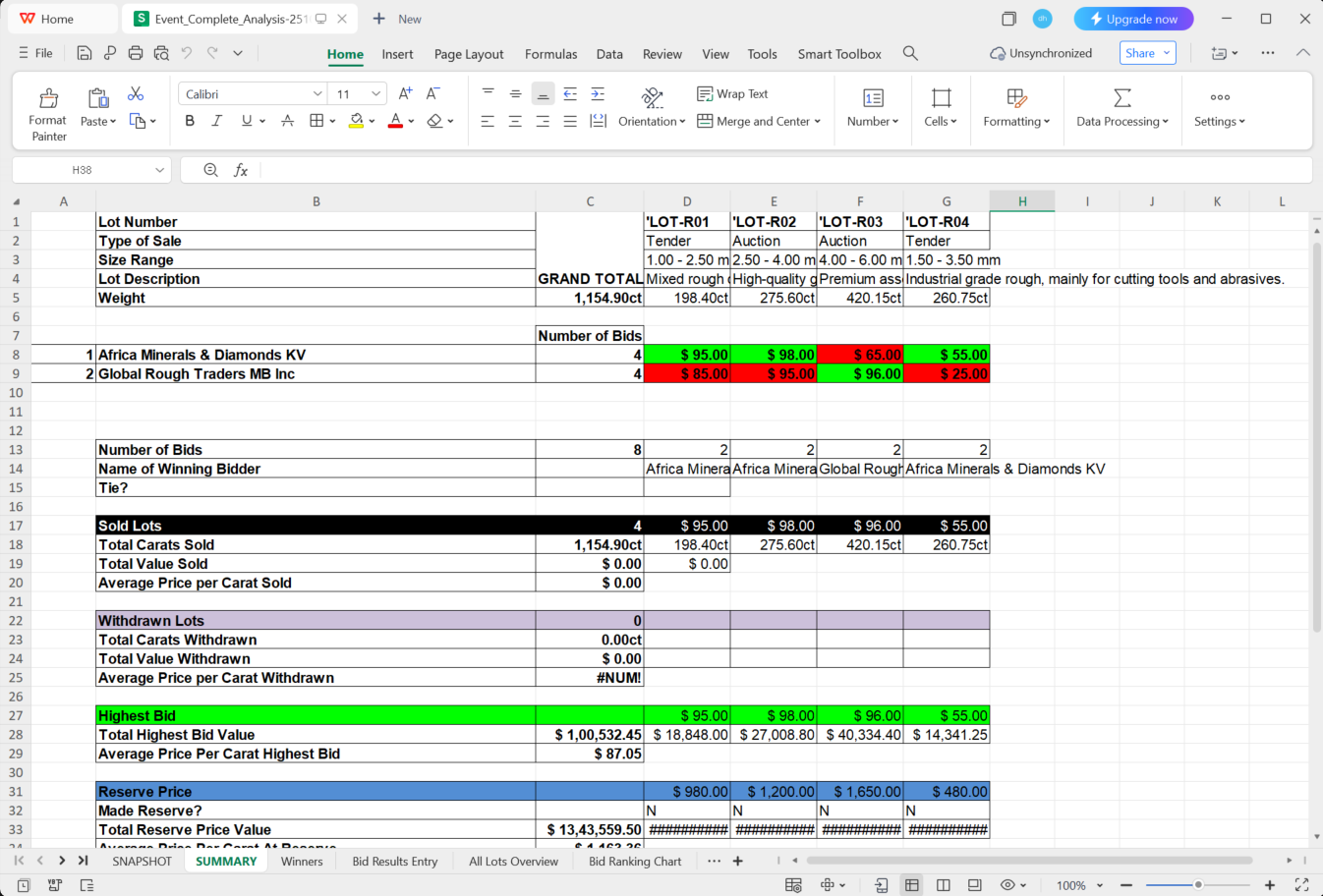Open the Insert ribbon tab
Viewport: 1323px width, 896px height.
point(397,54)
